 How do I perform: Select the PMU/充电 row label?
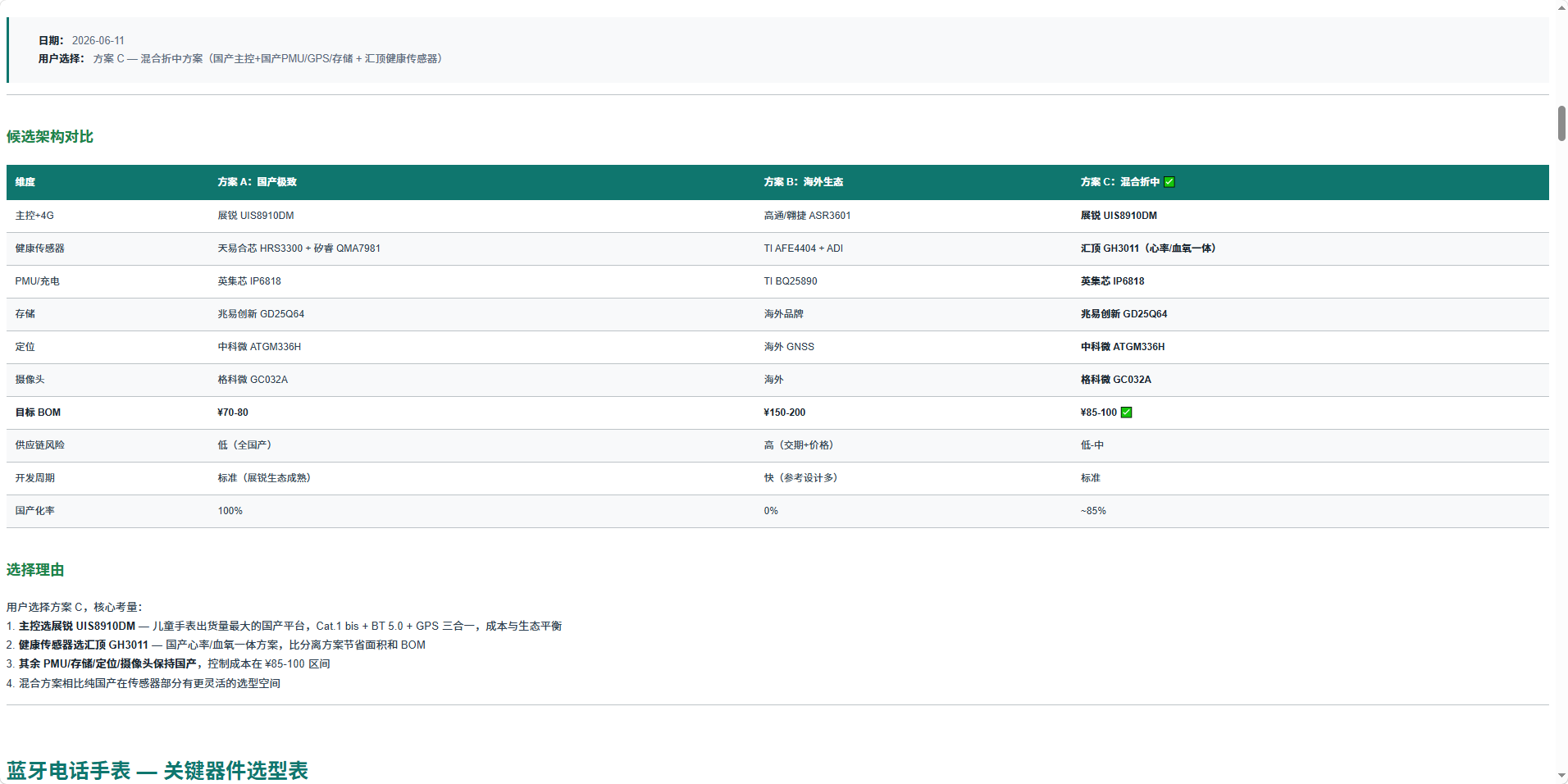[38, 281]
